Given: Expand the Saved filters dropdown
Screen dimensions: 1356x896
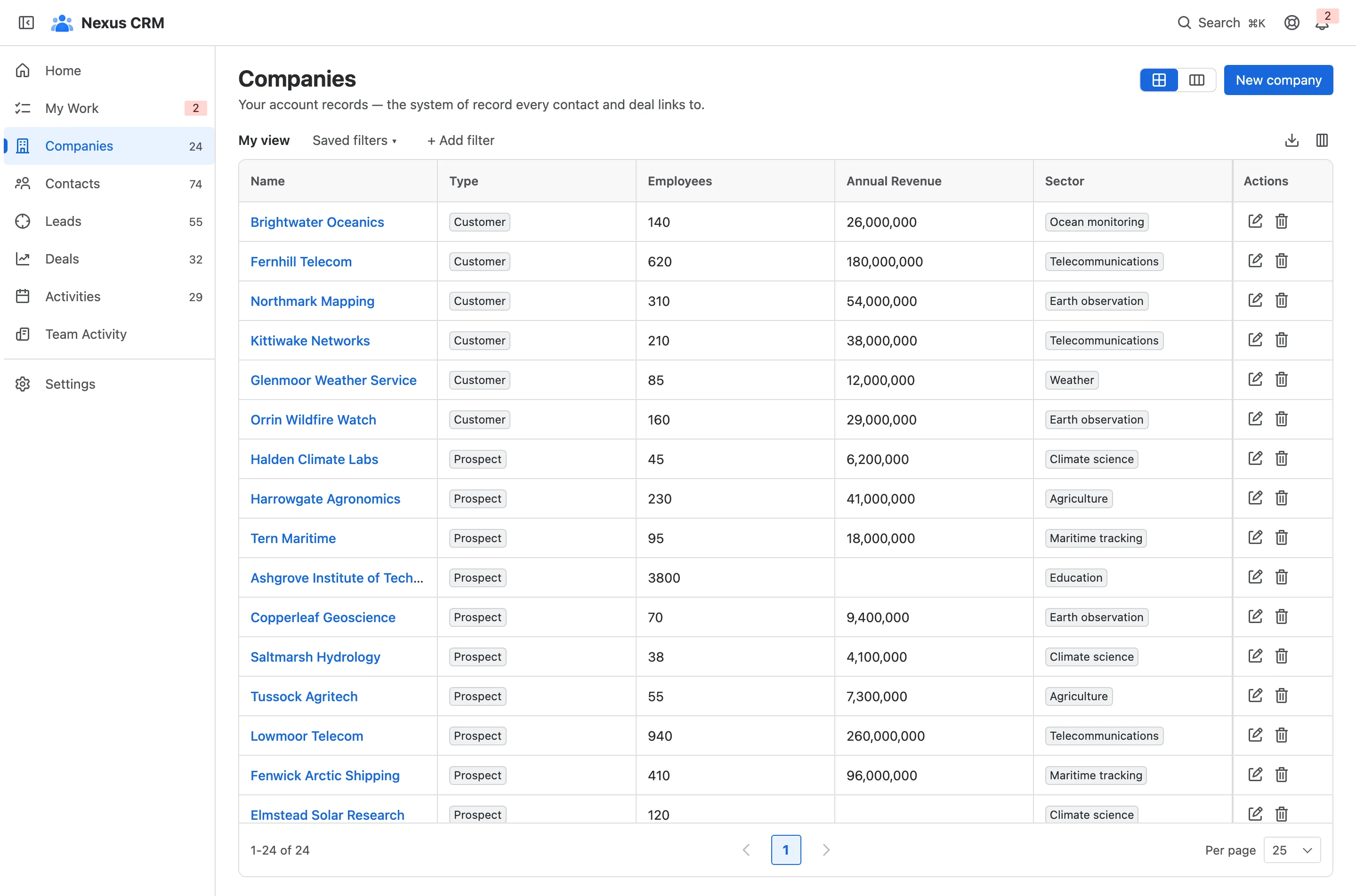Looking at the screenshot, I should point(355,141).
